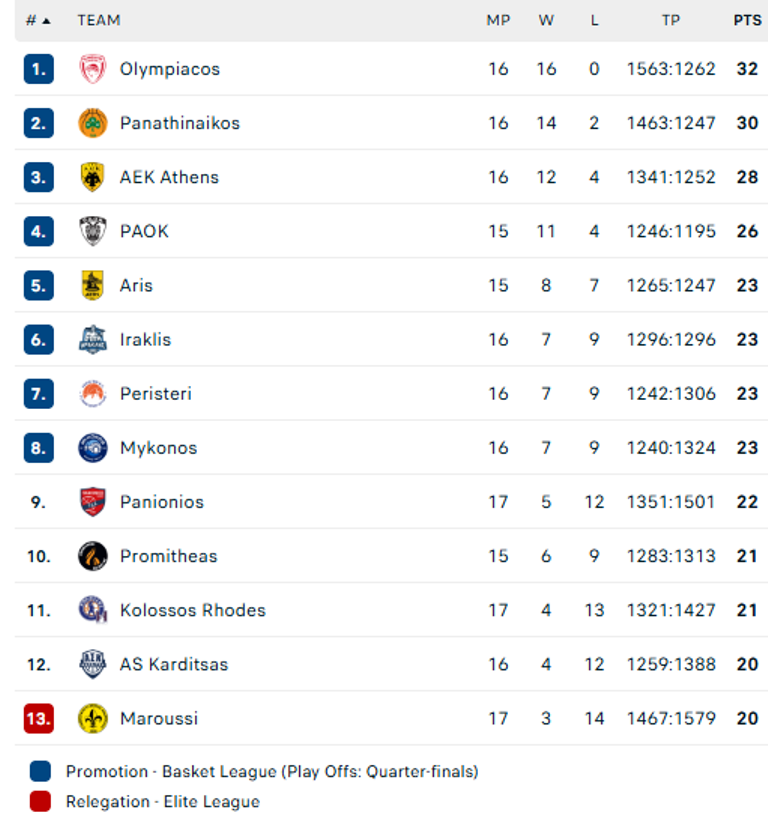This screenshot has width=768, height=824.
Task: Click the red rank 13 badge
Action: [x=38, y=718]
